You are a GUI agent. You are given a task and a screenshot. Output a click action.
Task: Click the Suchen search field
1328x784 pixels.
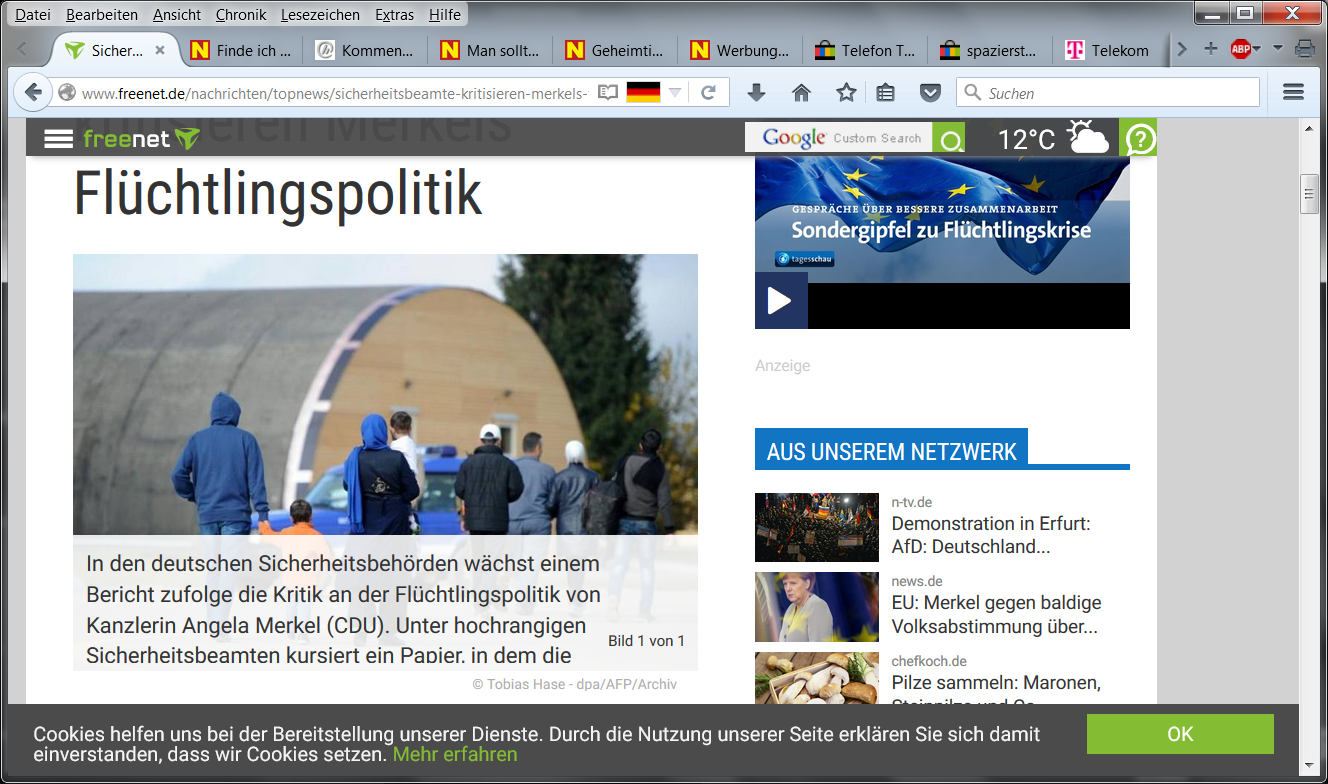(x=1108, y=93)
